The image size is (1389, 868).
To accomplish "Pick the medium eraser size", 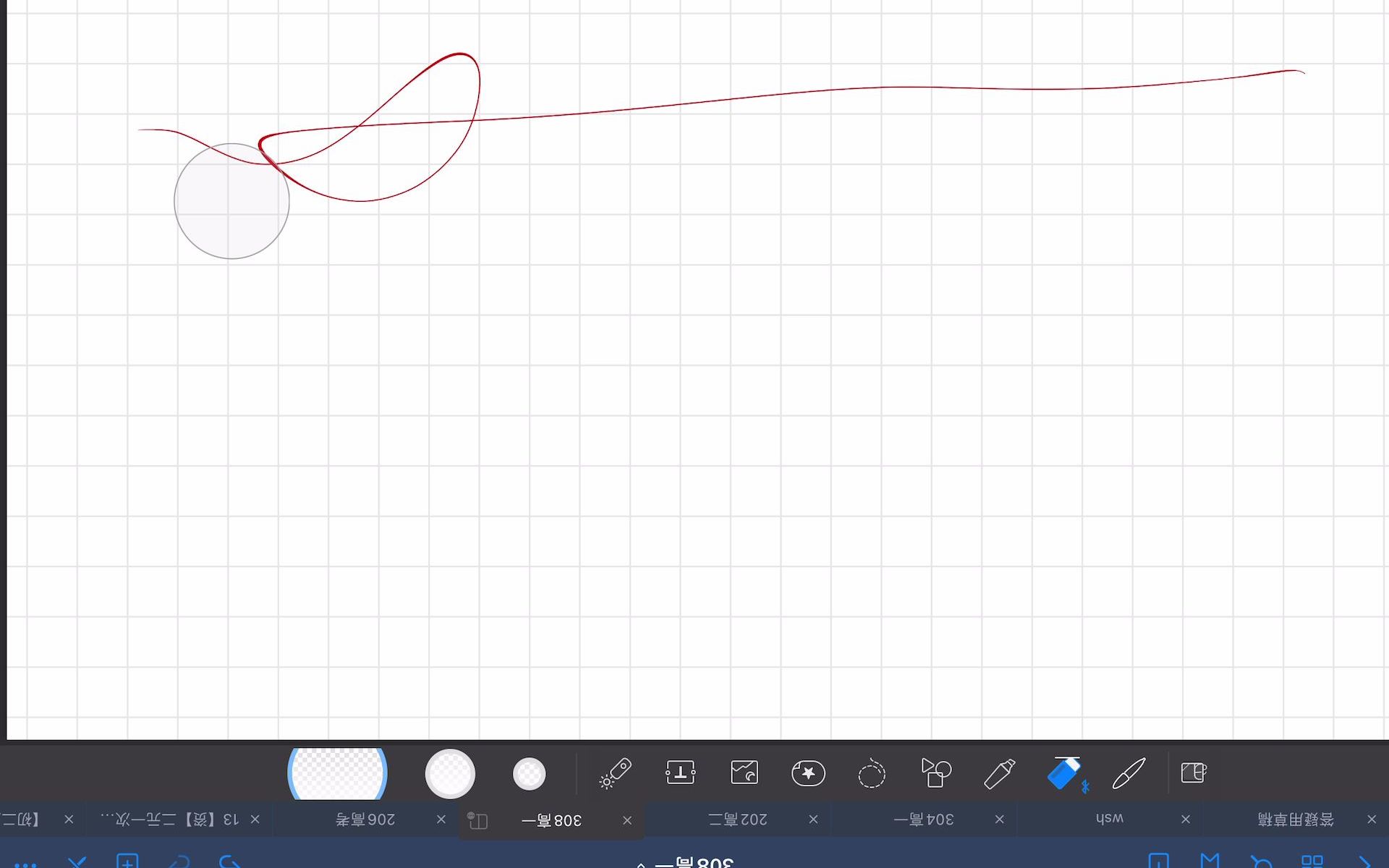I will pyautogui.click(x=450, y=774).
